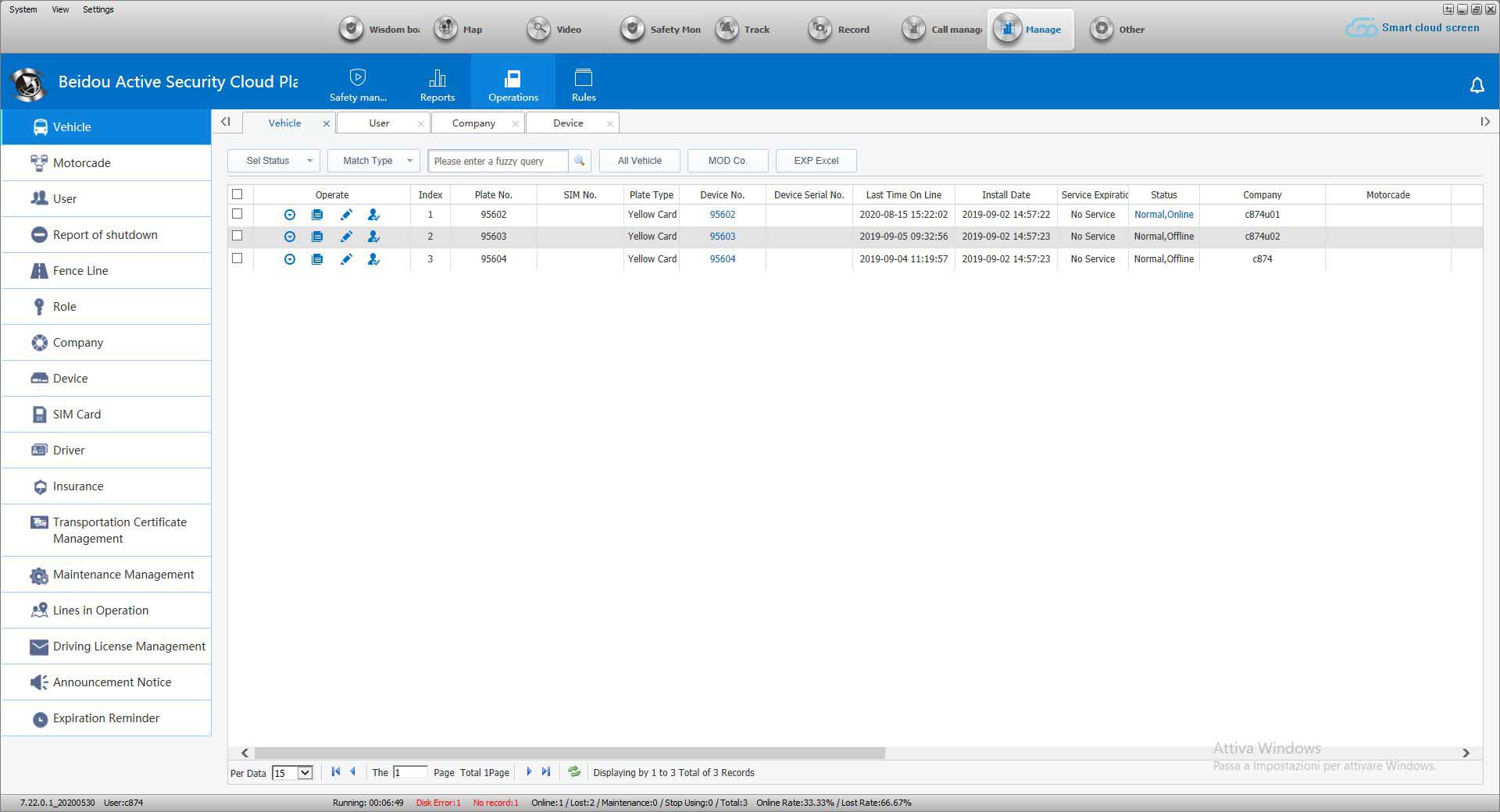Click the horizontal scrollbar of the table
Viewport: 1500px width, 812px height.
tap(570, 753)
